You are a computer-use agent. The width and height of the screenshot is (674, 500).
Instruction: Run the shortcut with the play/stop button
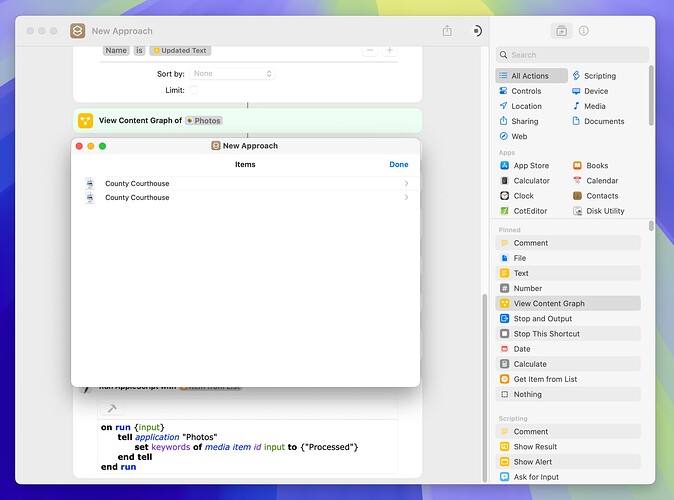tap(477, 31)
